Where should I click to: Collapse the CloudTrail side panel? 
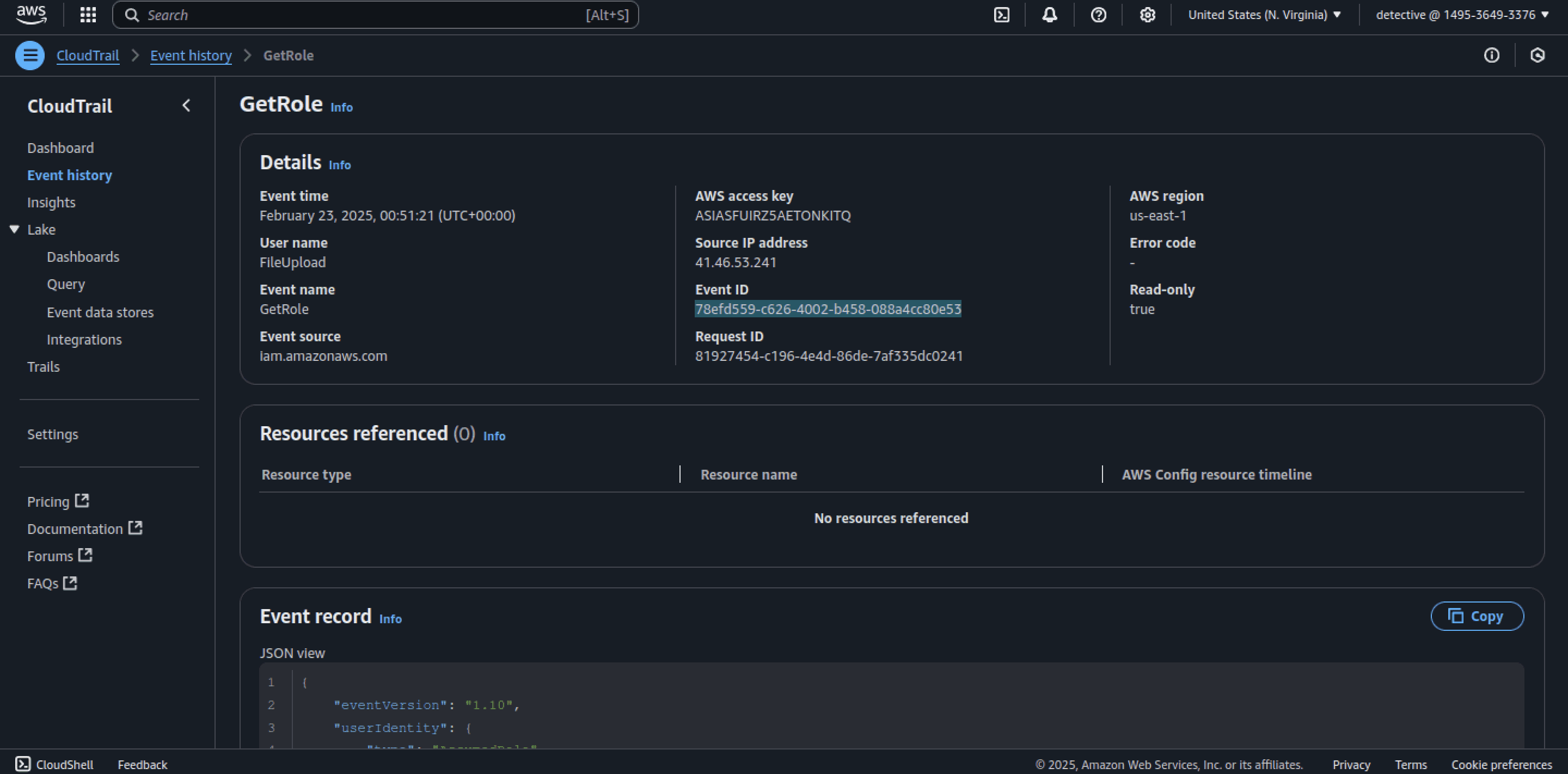click(186, 106)
